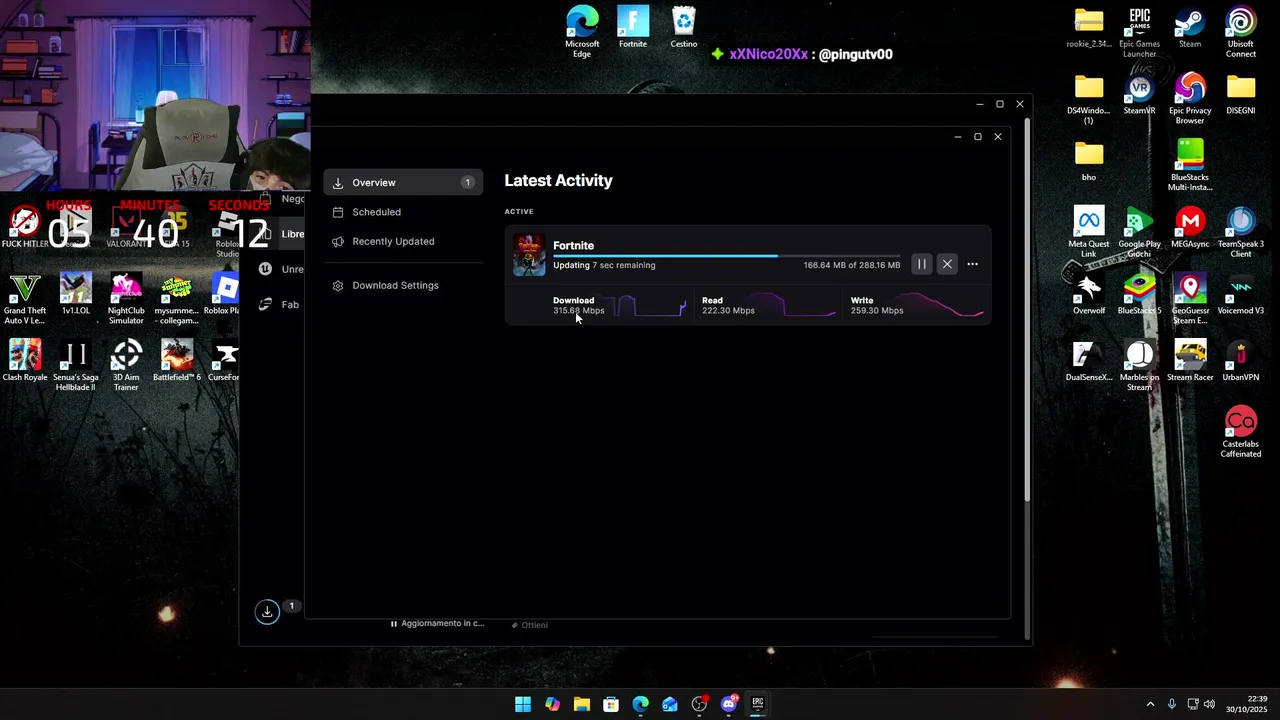
Task: Select SteamVR desktop icon
Action: pos(1139,94)
